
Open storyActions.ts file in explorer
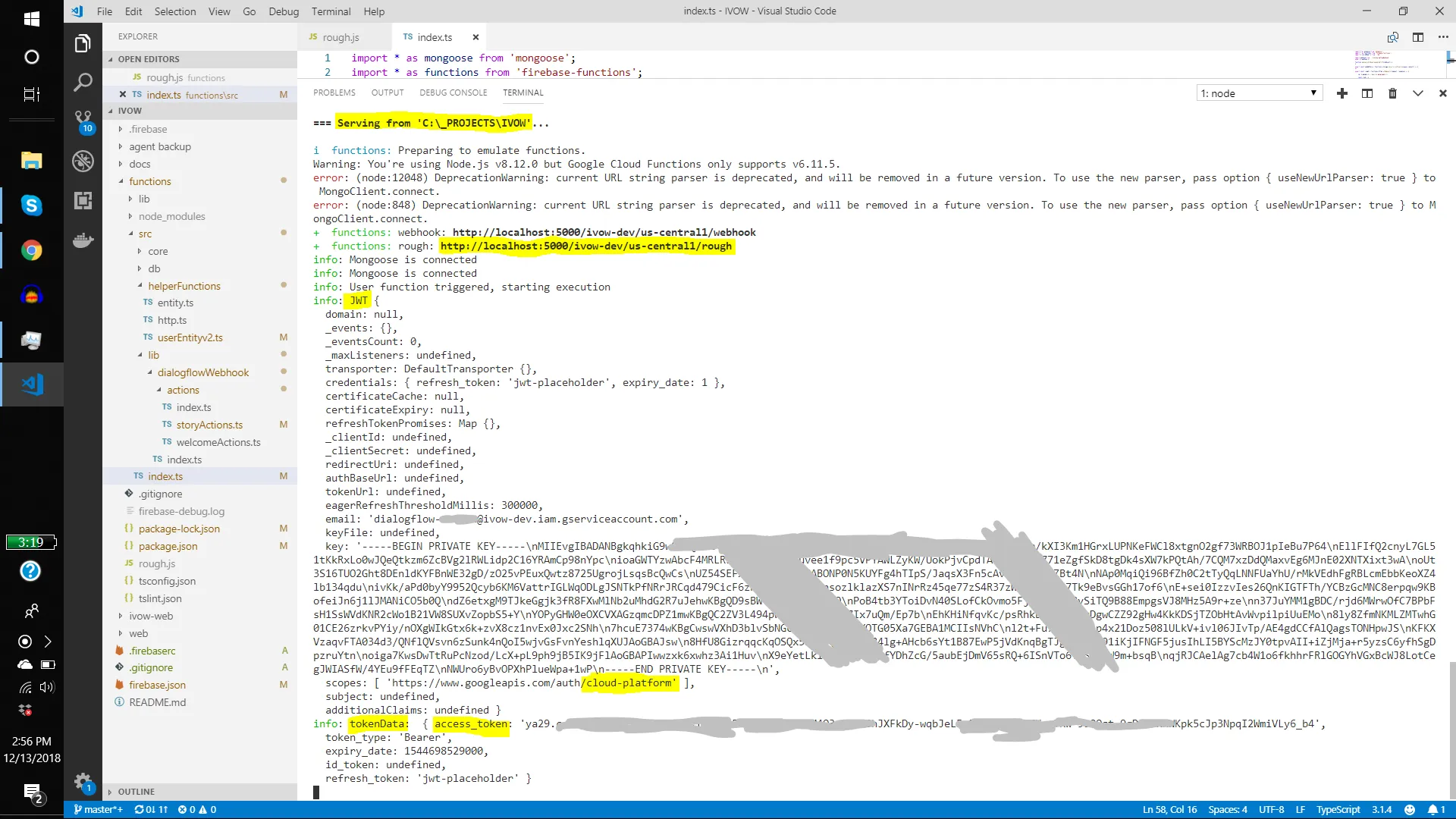click(209, 425)
